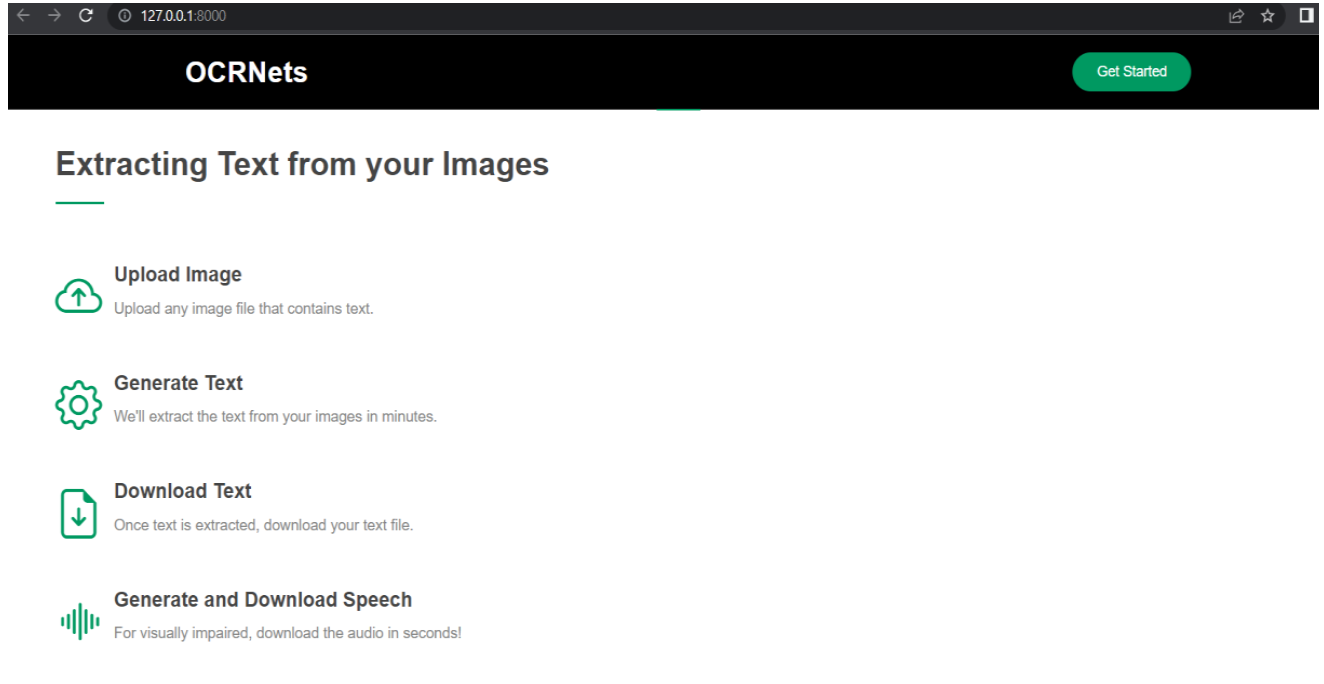Click the 'Upload any image file' description
1324x684 pixels.
pyautogui.click(x=243, y=309)
